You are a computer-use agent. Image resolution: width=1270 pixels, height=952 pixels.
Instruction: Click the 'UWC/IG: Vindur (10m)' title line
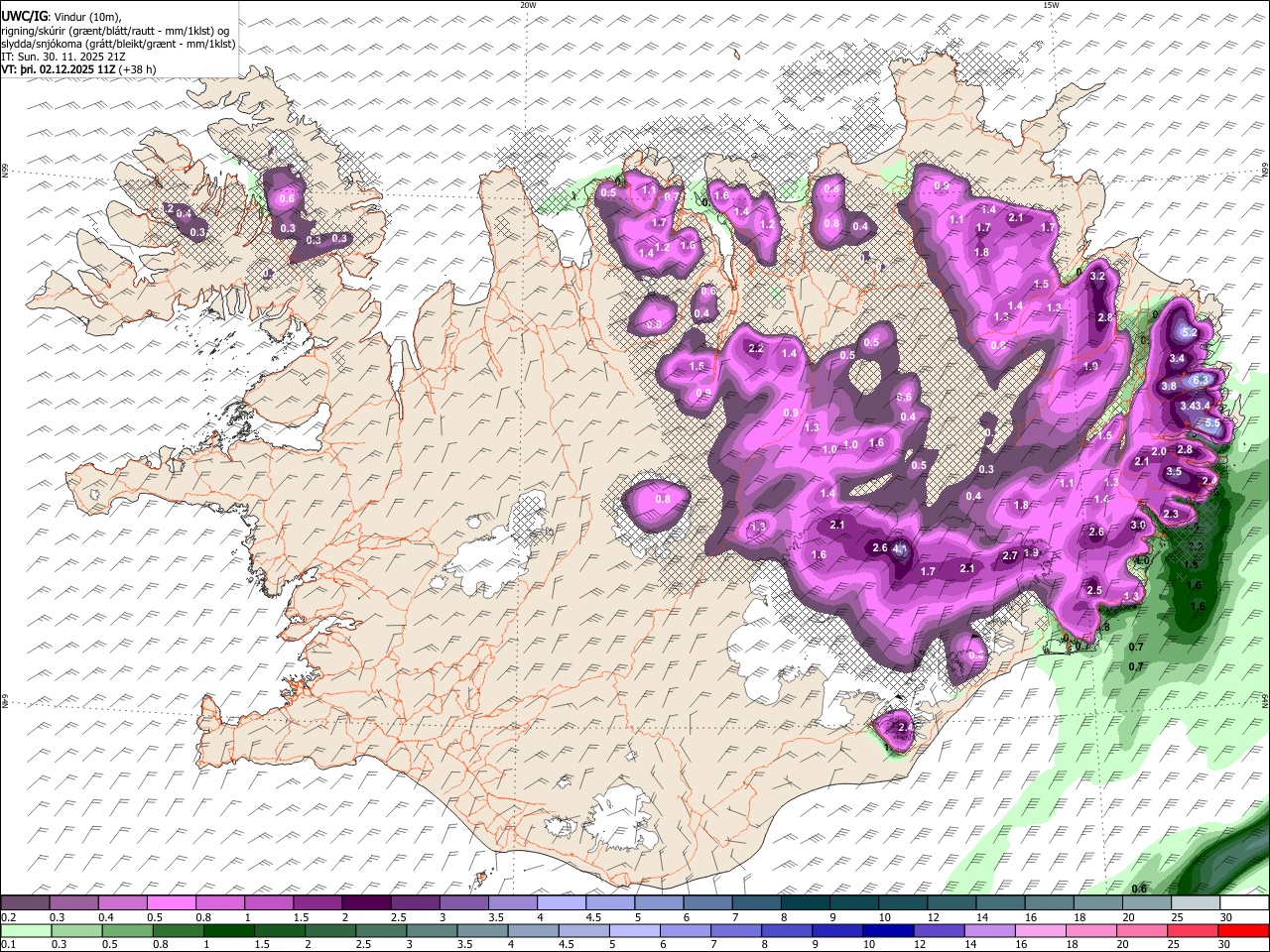click(x=61, y=16)
